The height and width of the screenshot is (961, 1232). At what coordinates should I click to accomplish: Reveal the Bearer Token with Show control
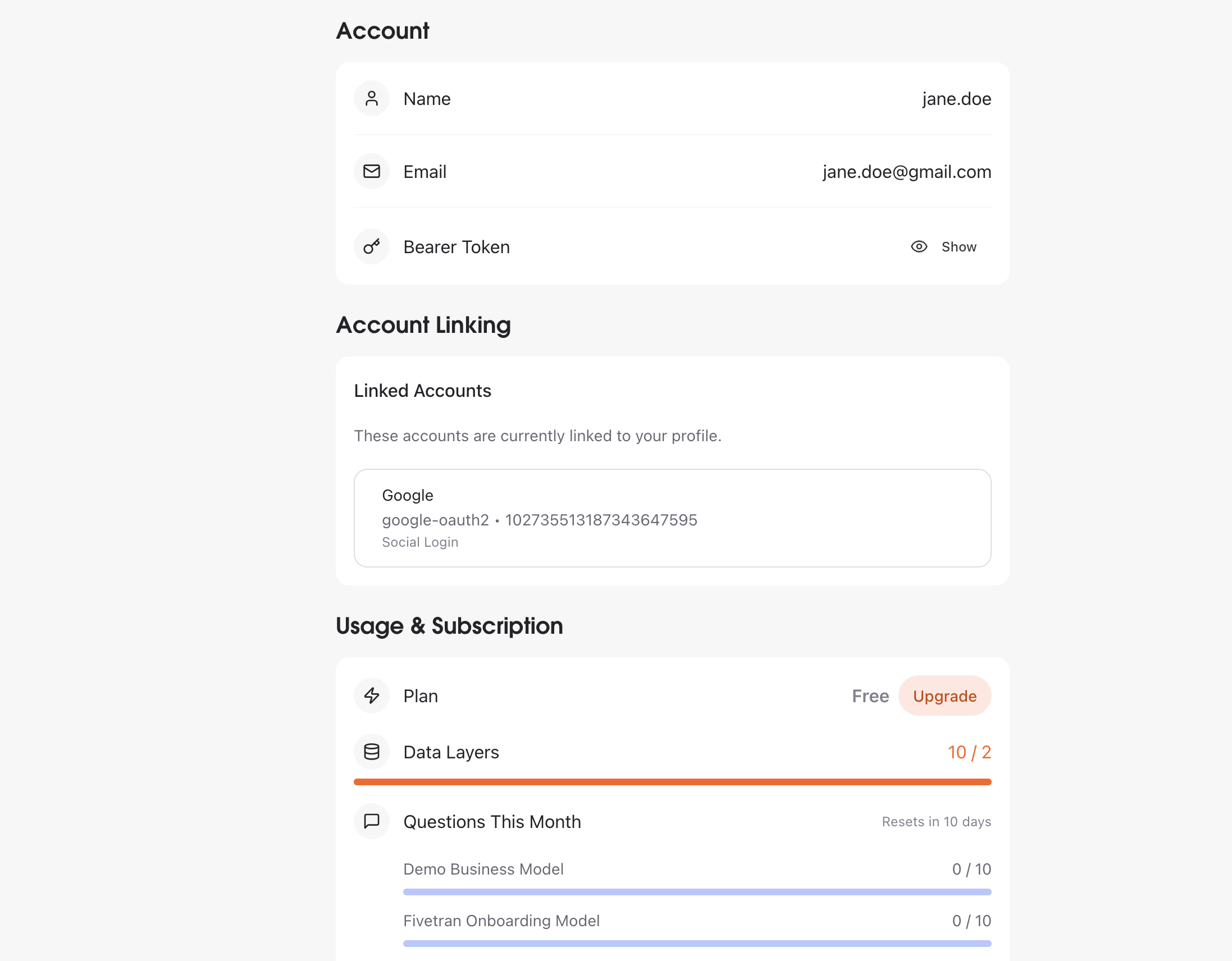click(x=959, y=246)
